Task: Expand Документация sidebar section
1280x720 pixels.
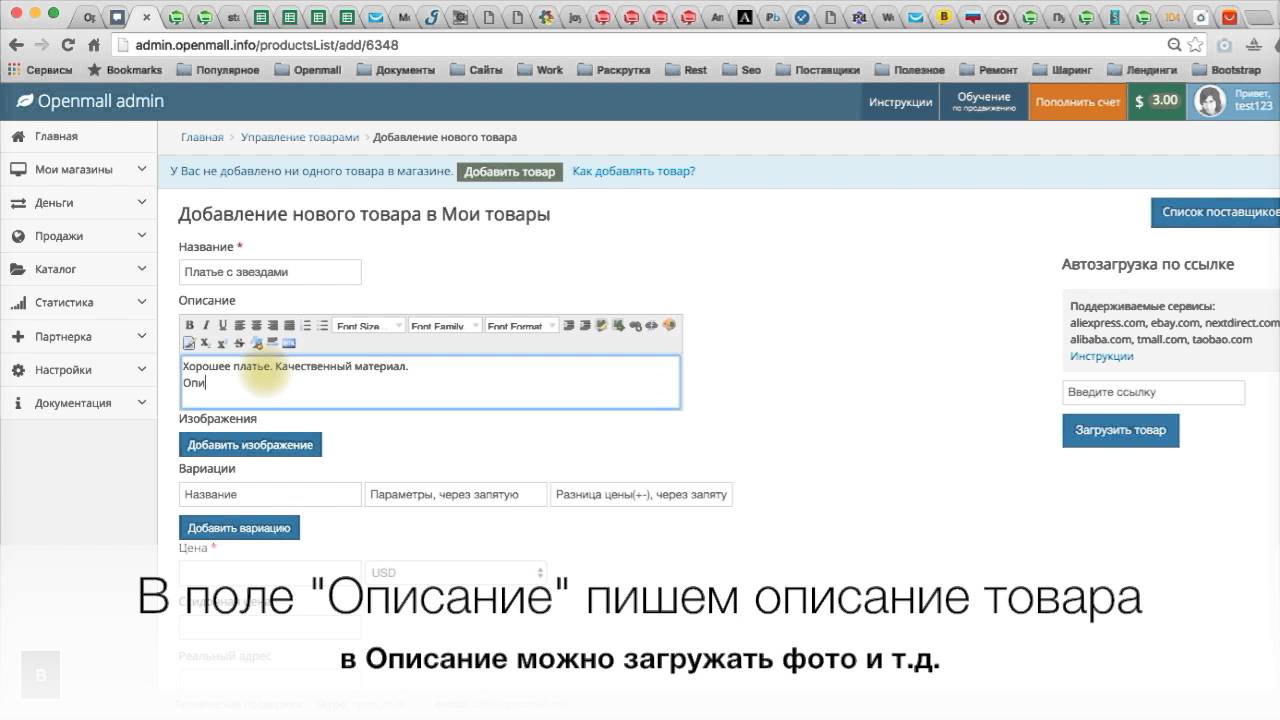Action: point(79,403)
